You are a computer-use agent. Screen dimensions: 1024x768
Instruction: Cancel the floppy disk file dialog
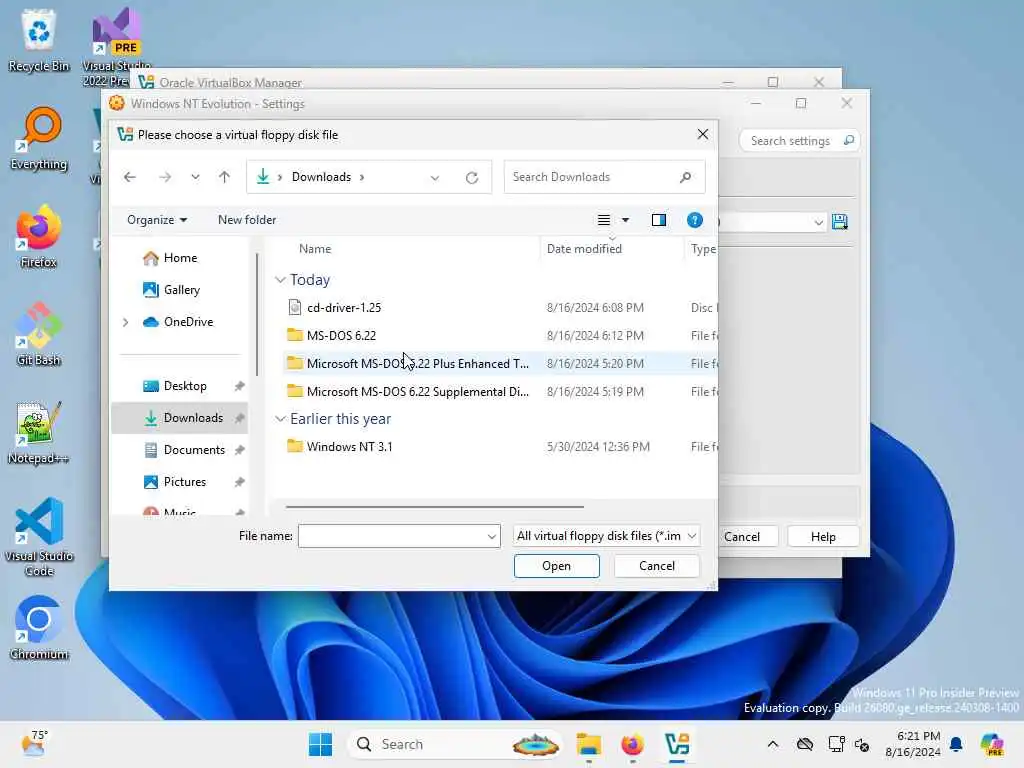[657, 566]
